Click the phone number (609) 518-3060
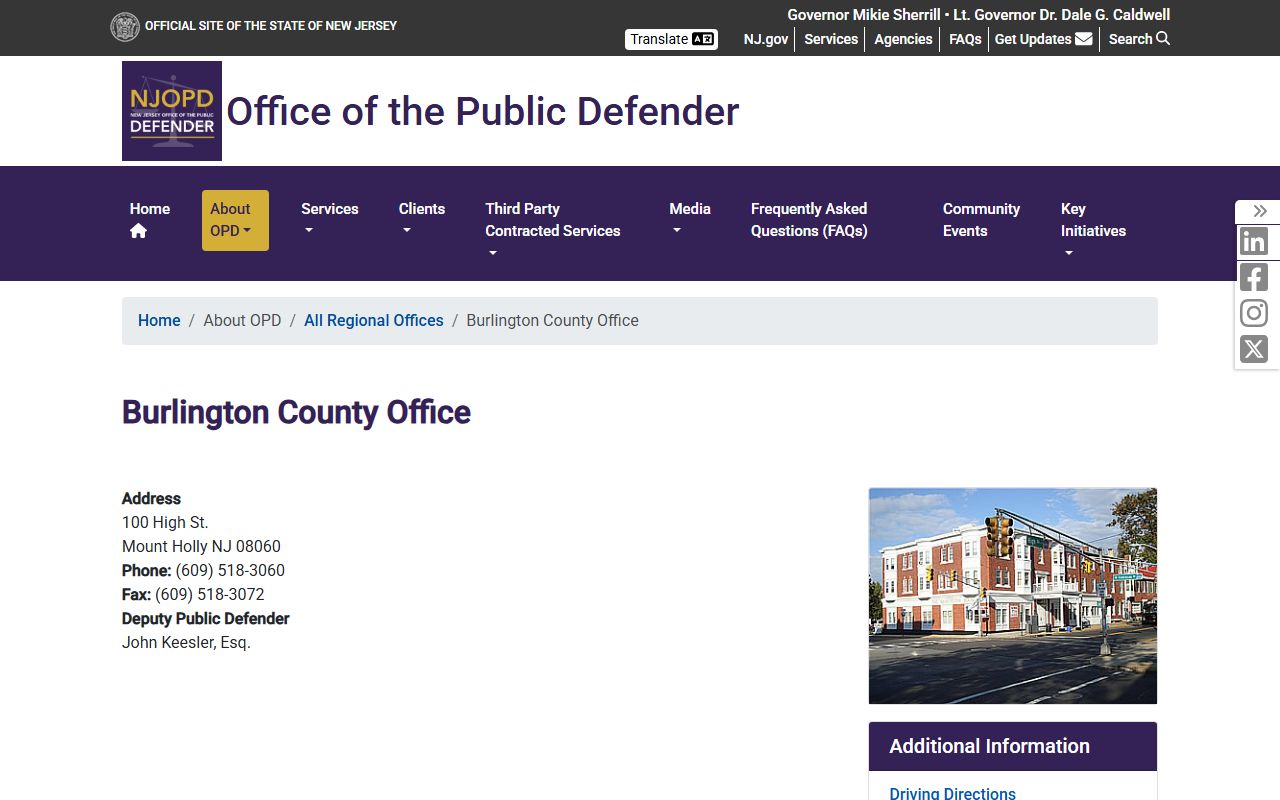Screen dimensions: 1280x800 pyautogui.click(x=230, y=571)
